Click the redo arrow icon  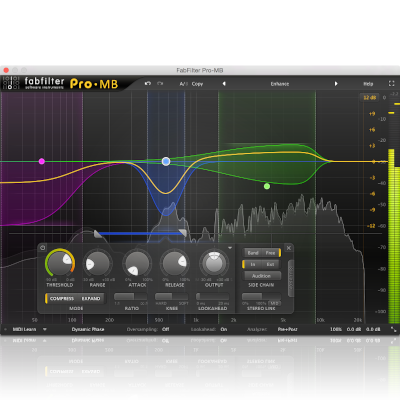tap(160, 83)
